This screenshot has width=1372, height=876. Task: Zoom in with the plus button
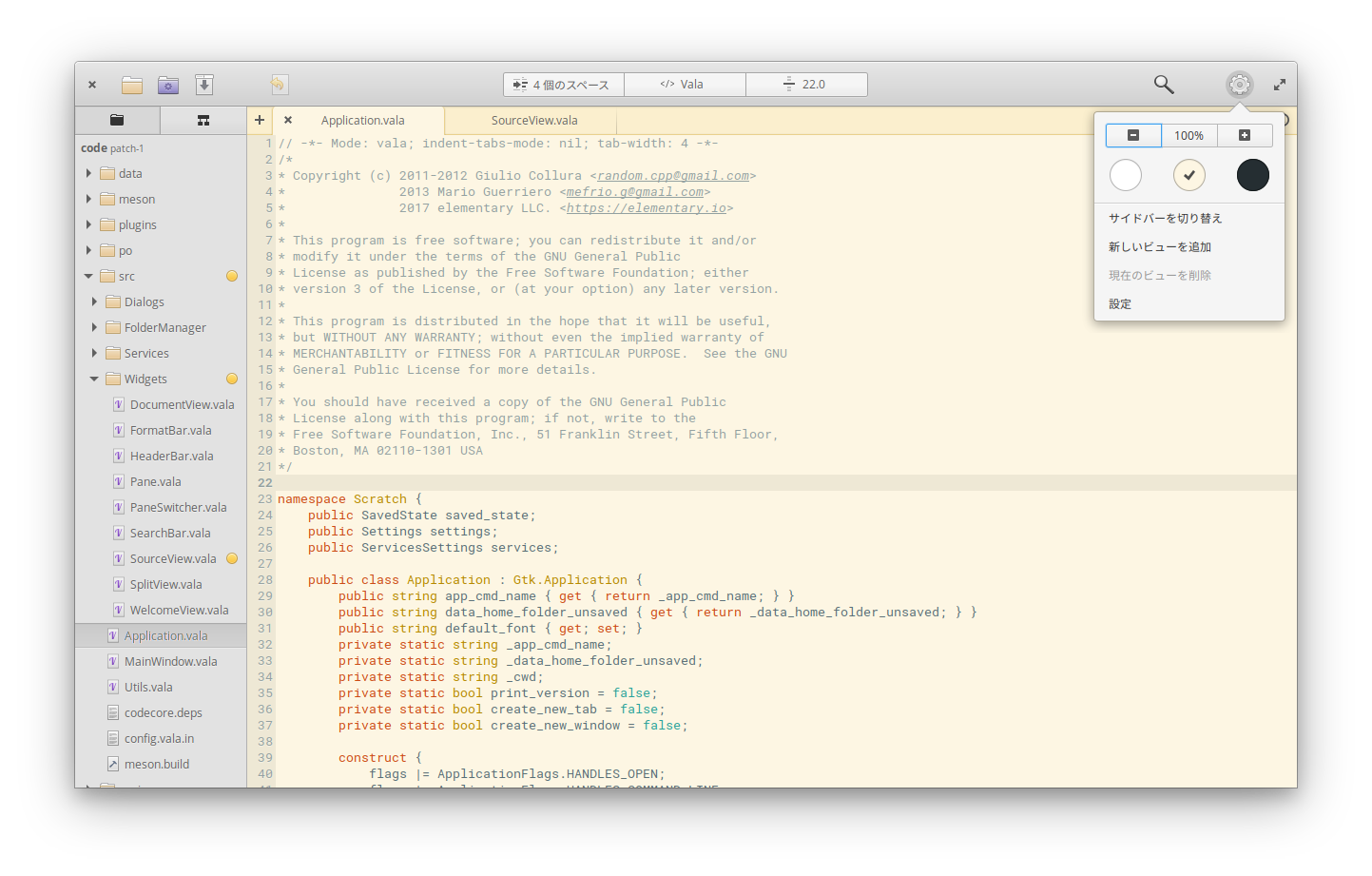click(x=1245, y=135)
